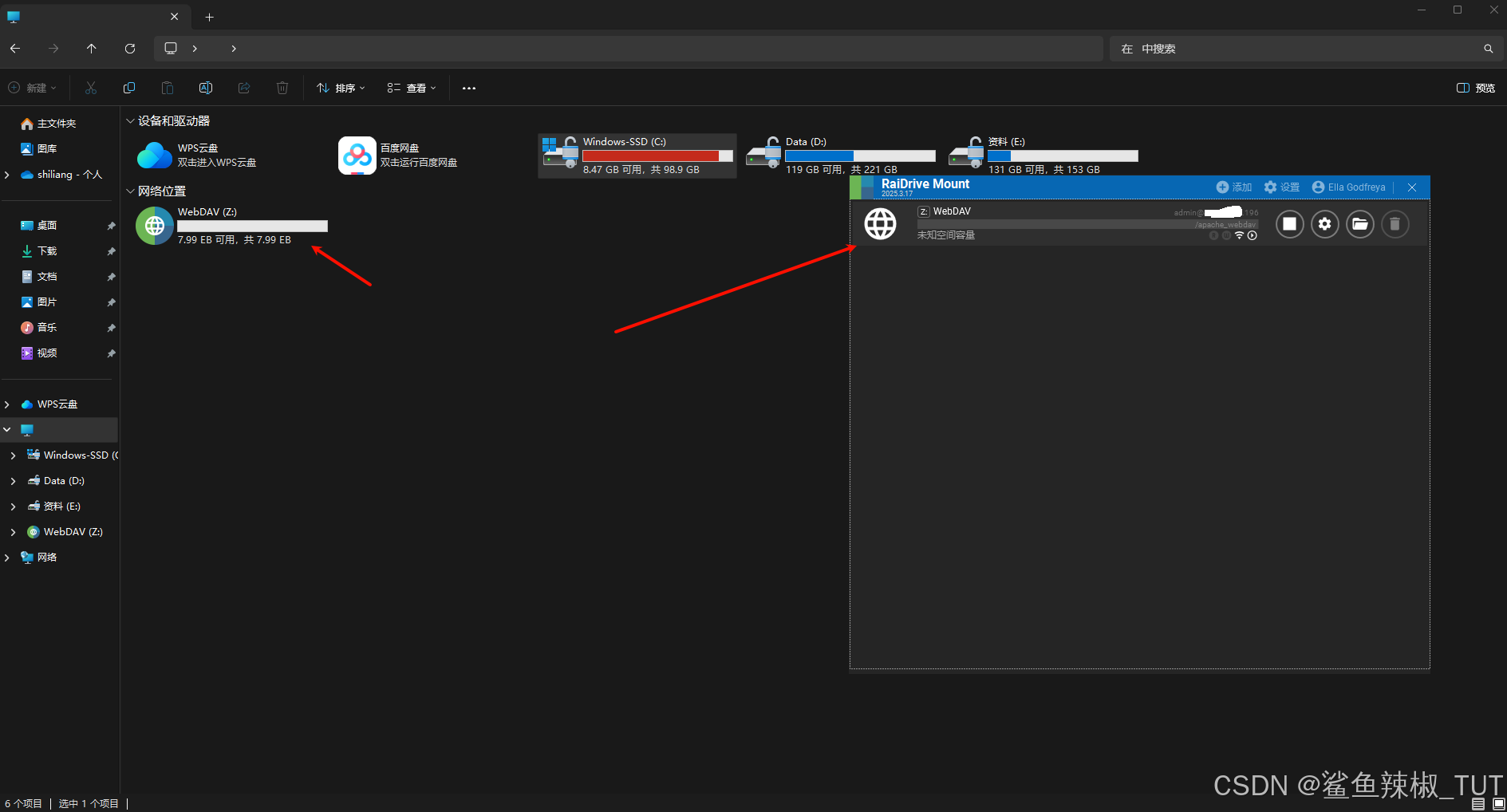Image resolution: width=1507 pixels, height=812 pixels.
Task: Click 添加 to add a new RaiDrive drive
Action: coord(1233,187)
